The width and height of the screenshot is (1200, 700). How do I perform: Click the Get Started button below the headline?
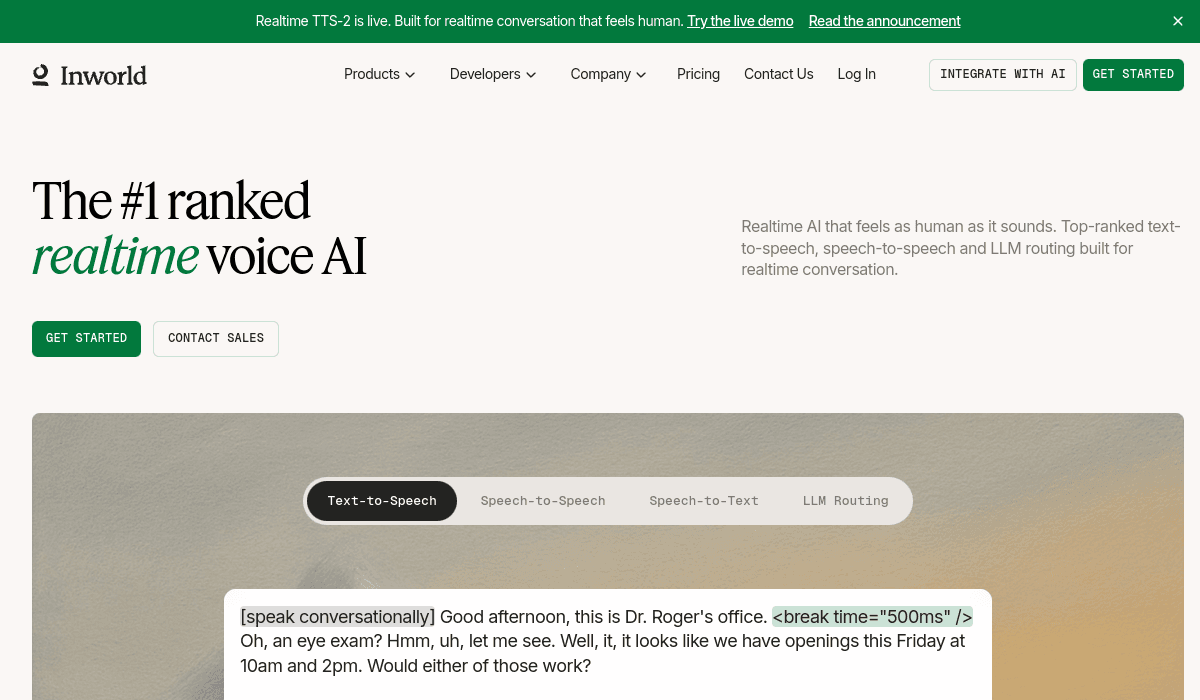[86, 339]
